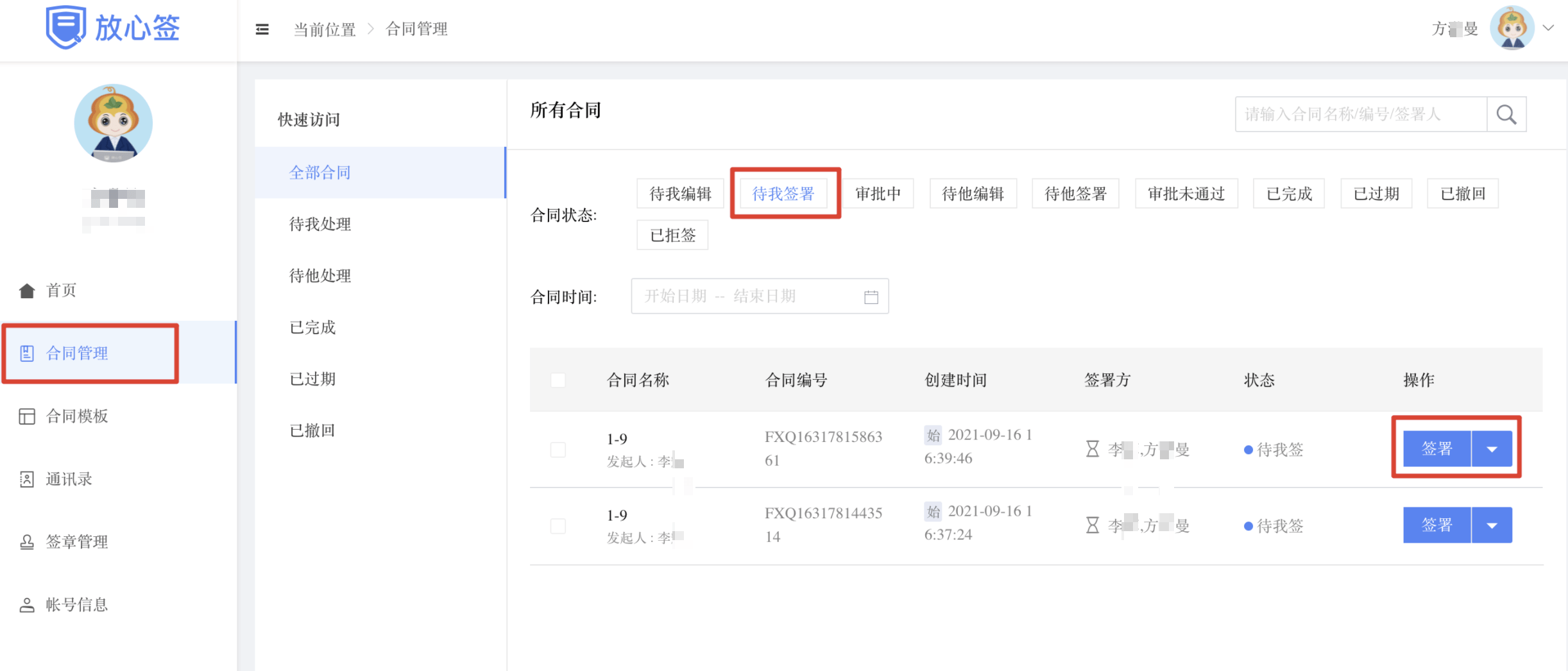
Task: Open 已撤回 in quick access list
Action: pos(380,430)
